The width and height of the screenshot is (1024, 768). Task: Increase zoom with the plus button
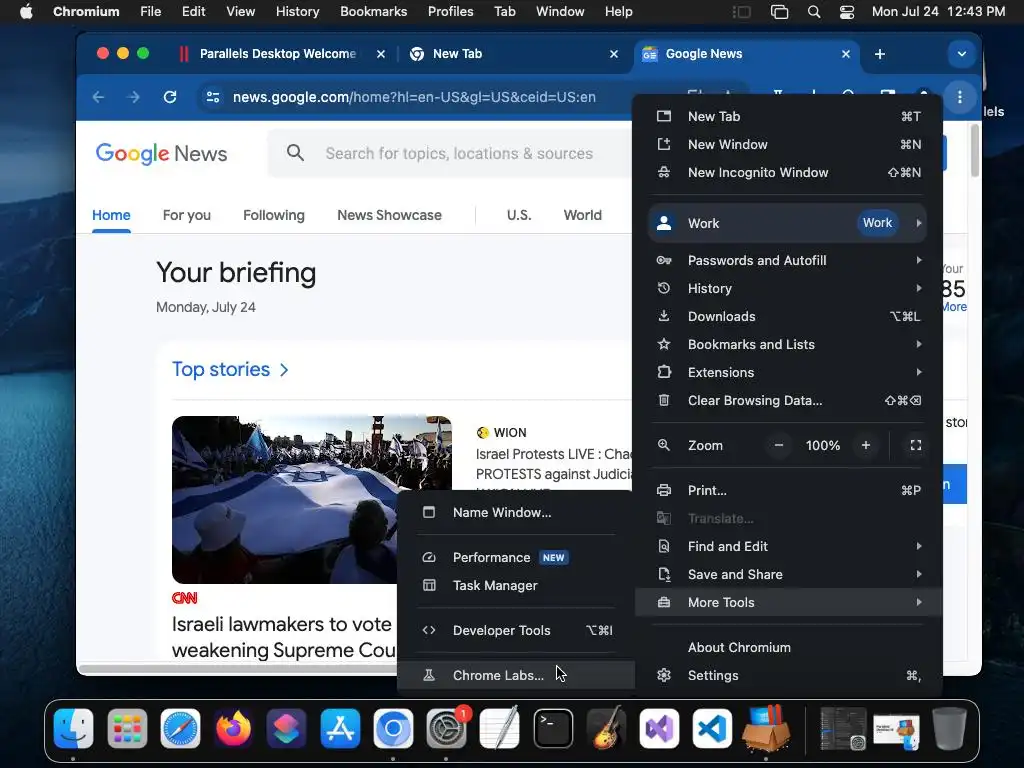(x=866, y=445)
